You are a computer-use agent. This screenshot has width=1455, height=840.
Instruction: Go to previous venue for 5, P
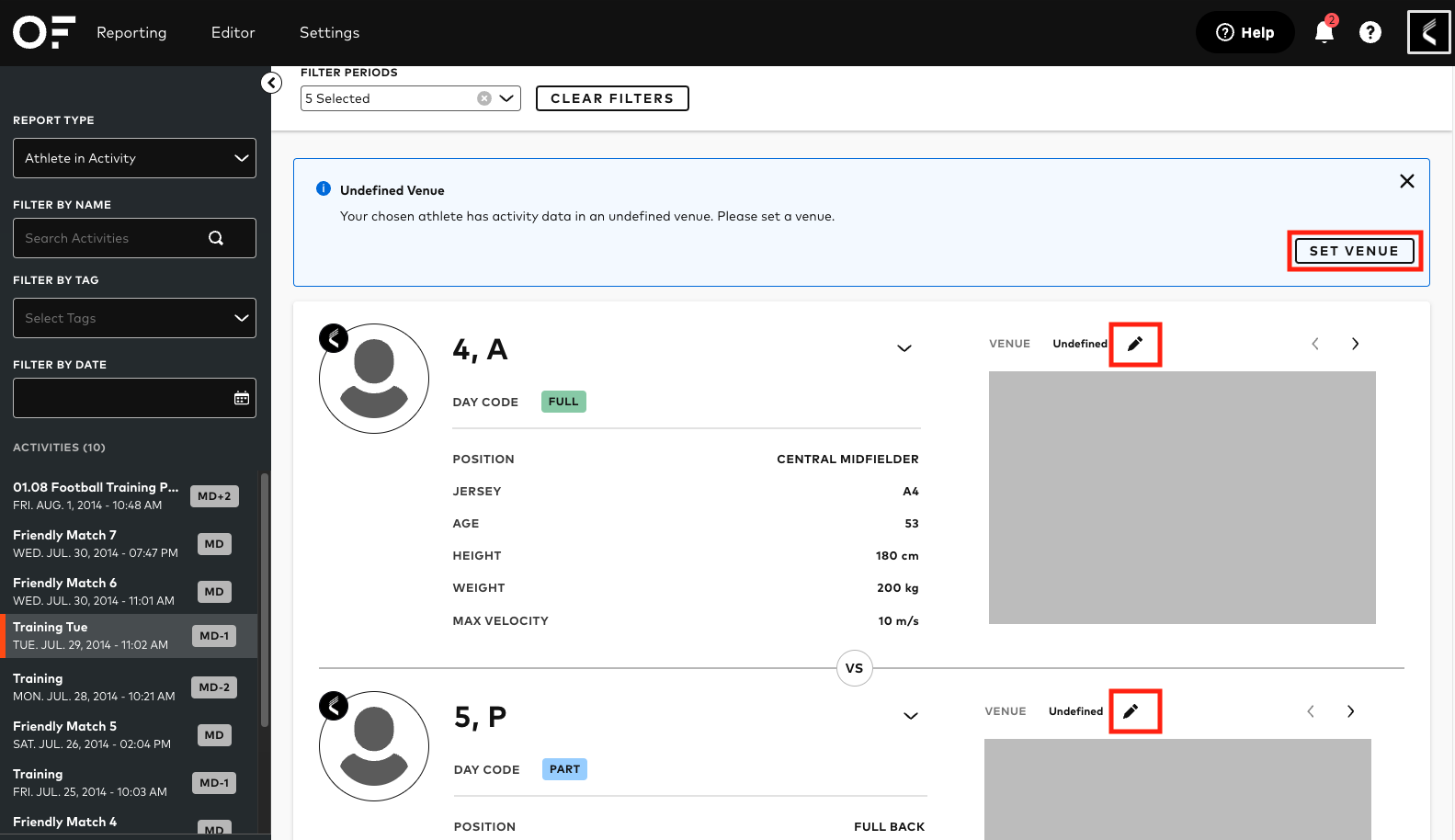click(1311, 711)
